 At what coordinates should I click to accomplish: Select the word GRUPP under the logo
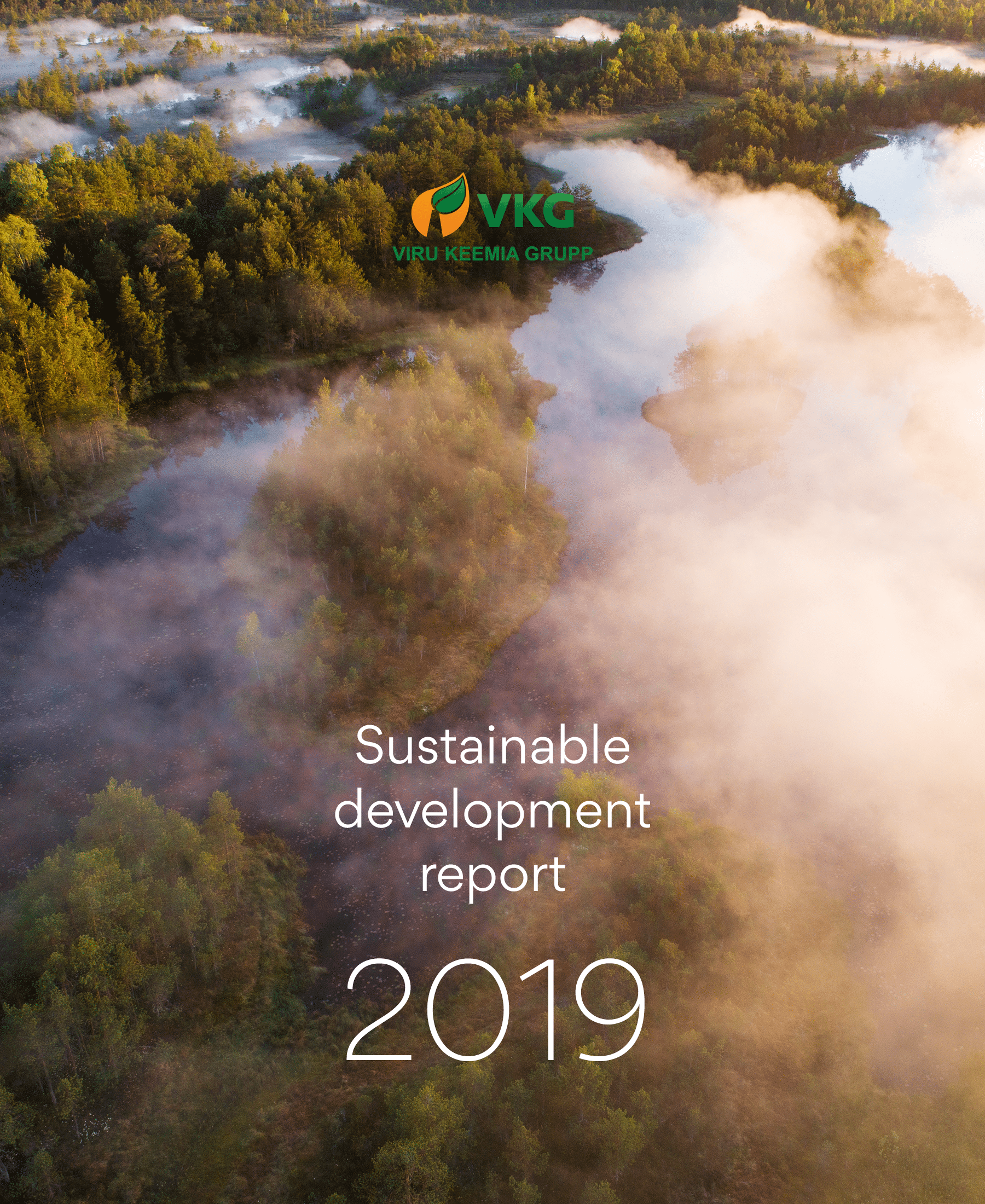[x=558, y=253]
